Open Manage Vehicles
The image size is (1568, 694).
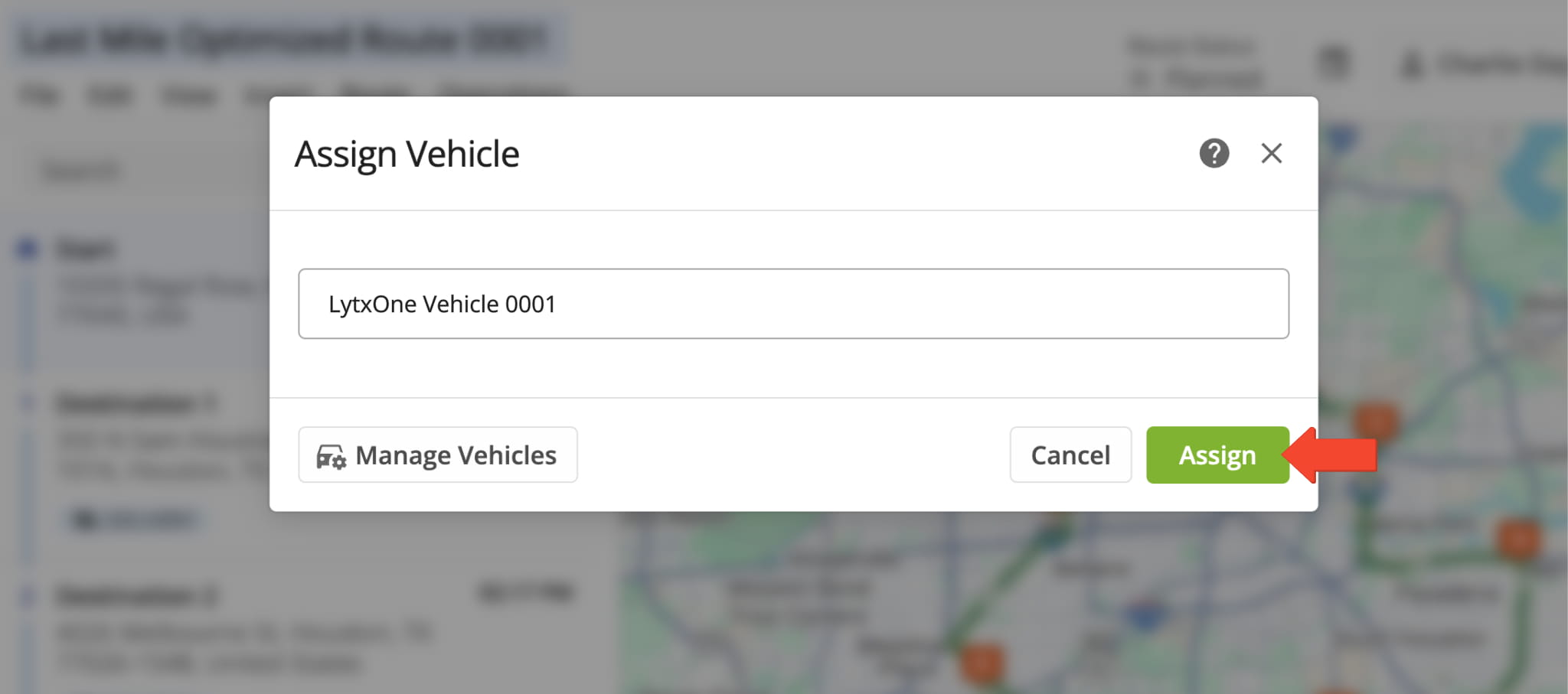437,455
